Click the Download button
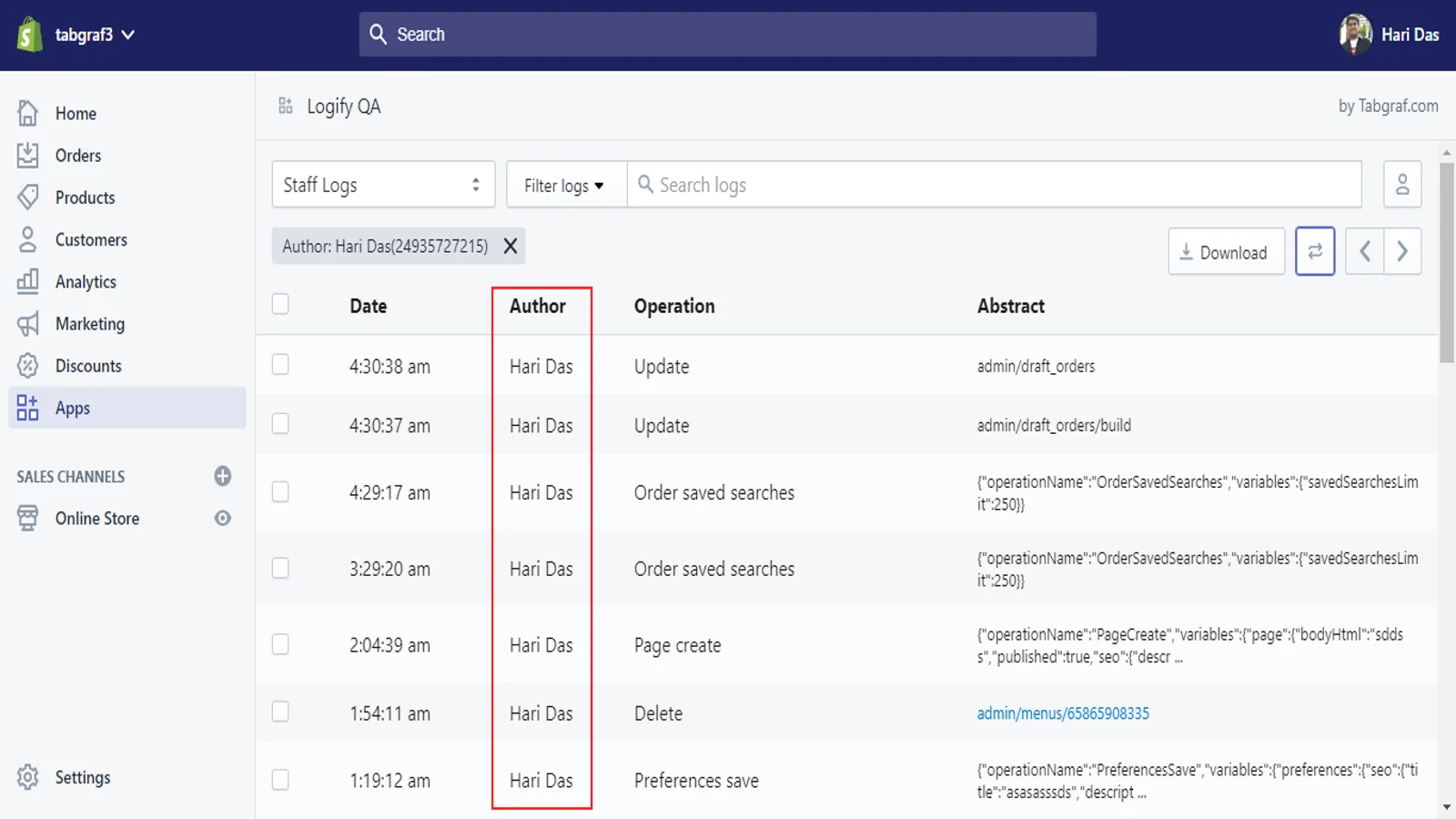Screen dimensions: 1456x819 pyautogui.click(x=1226, y=252)
